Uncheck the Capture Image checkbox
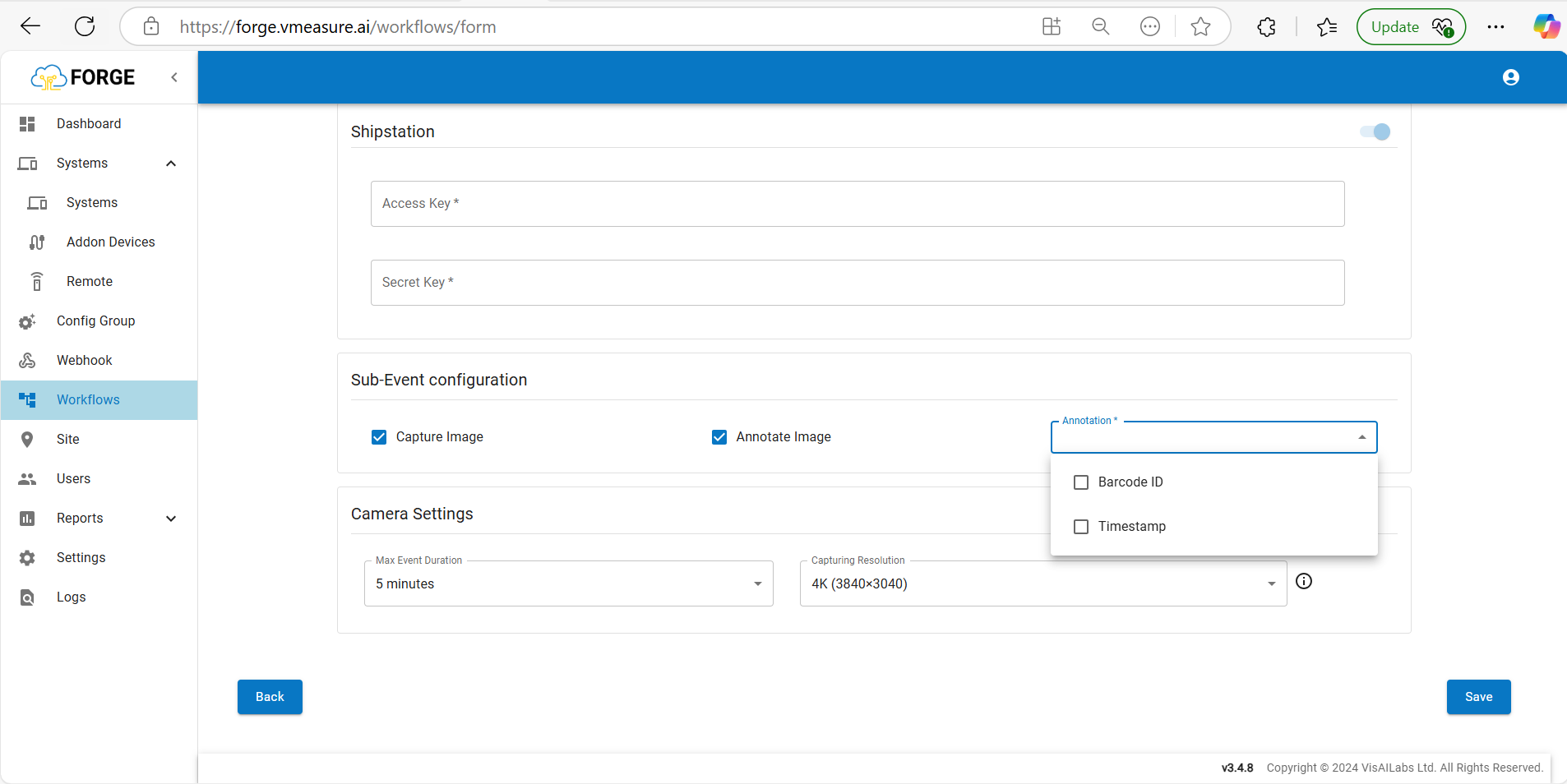The height and width of the screenshot is (784, 1567). [x=379, y=437]
